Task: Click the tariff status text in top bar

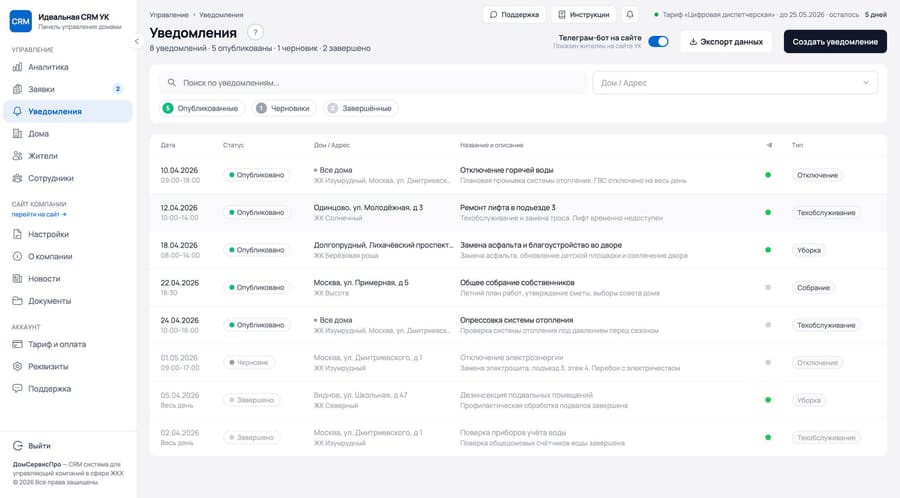Action: 771,14
